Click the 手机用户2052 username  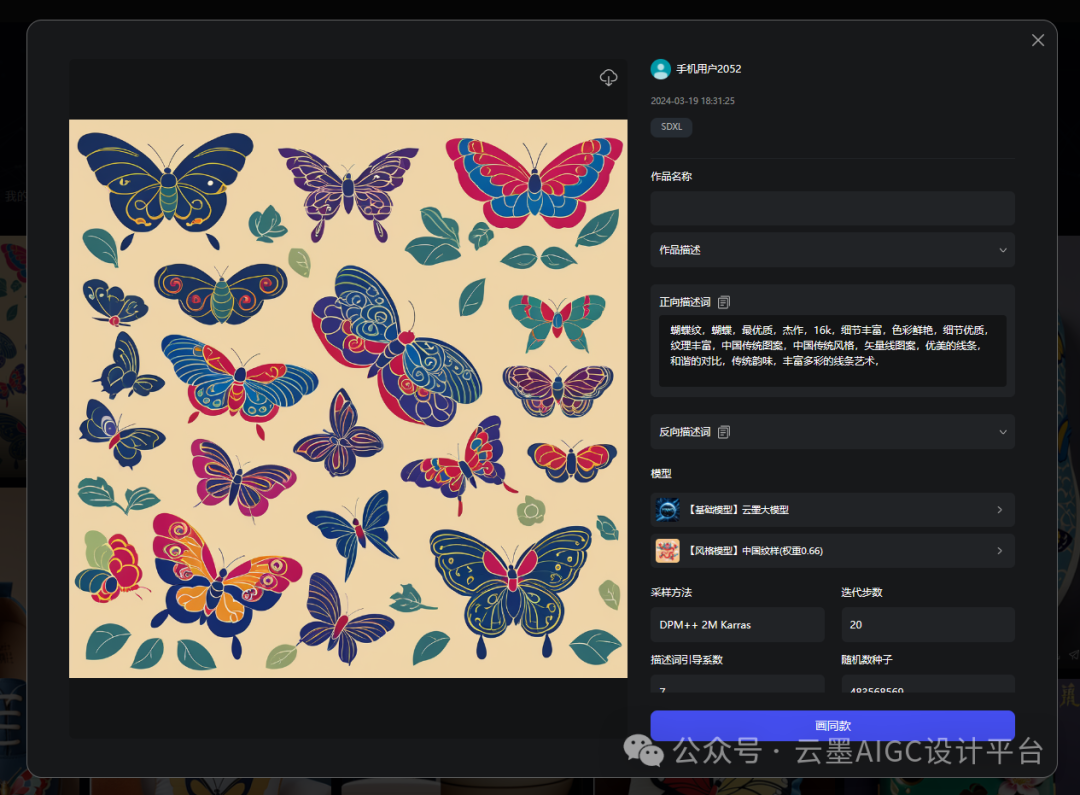(709, 69)
